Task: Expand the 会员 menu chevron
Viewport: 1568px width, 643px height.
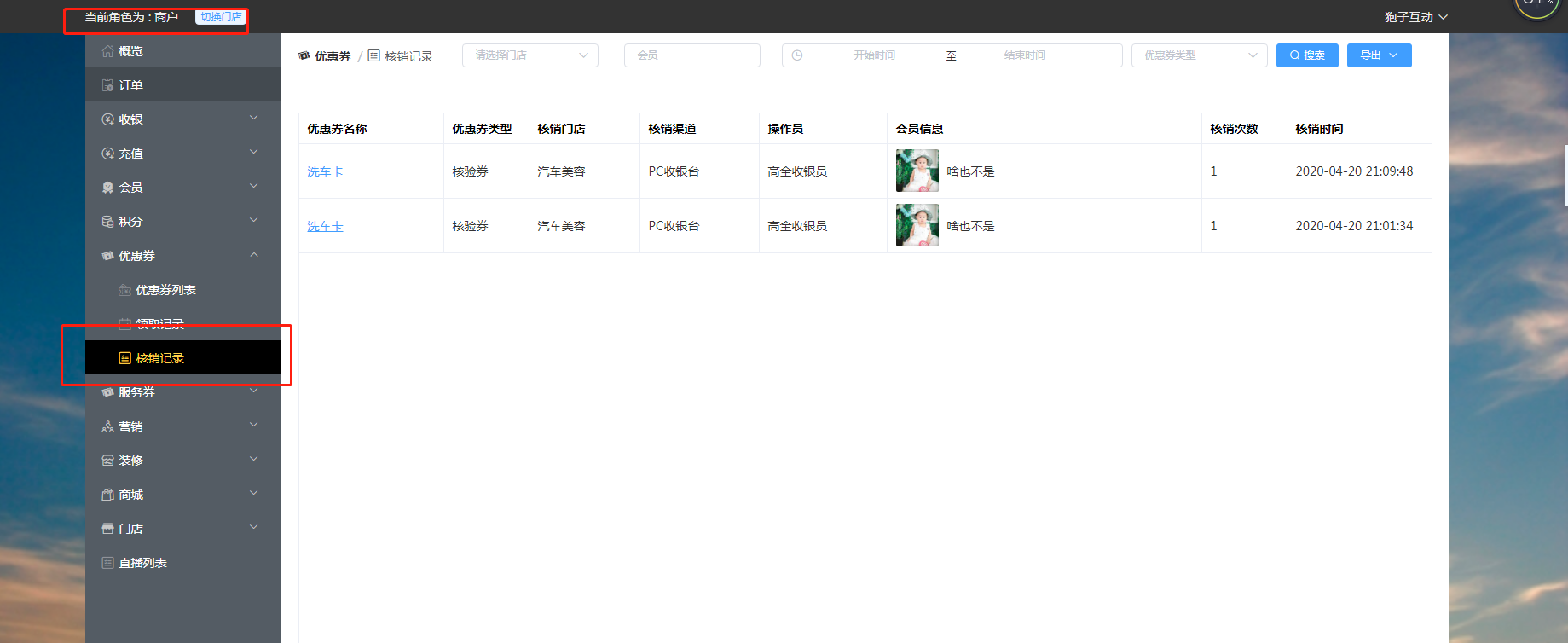Action: point(253,186)
